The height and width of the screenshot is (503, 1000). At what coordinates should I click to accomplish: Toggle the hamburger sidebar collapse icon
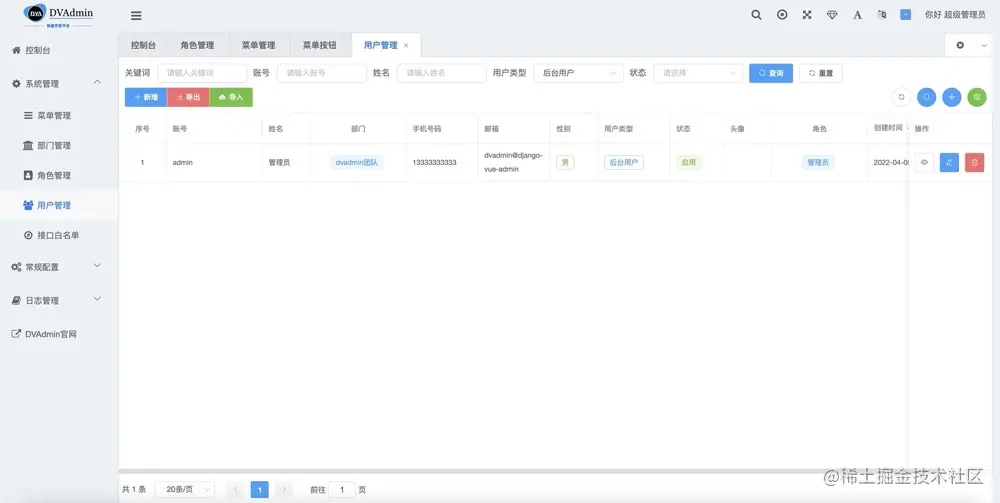(x=136, y=16)
